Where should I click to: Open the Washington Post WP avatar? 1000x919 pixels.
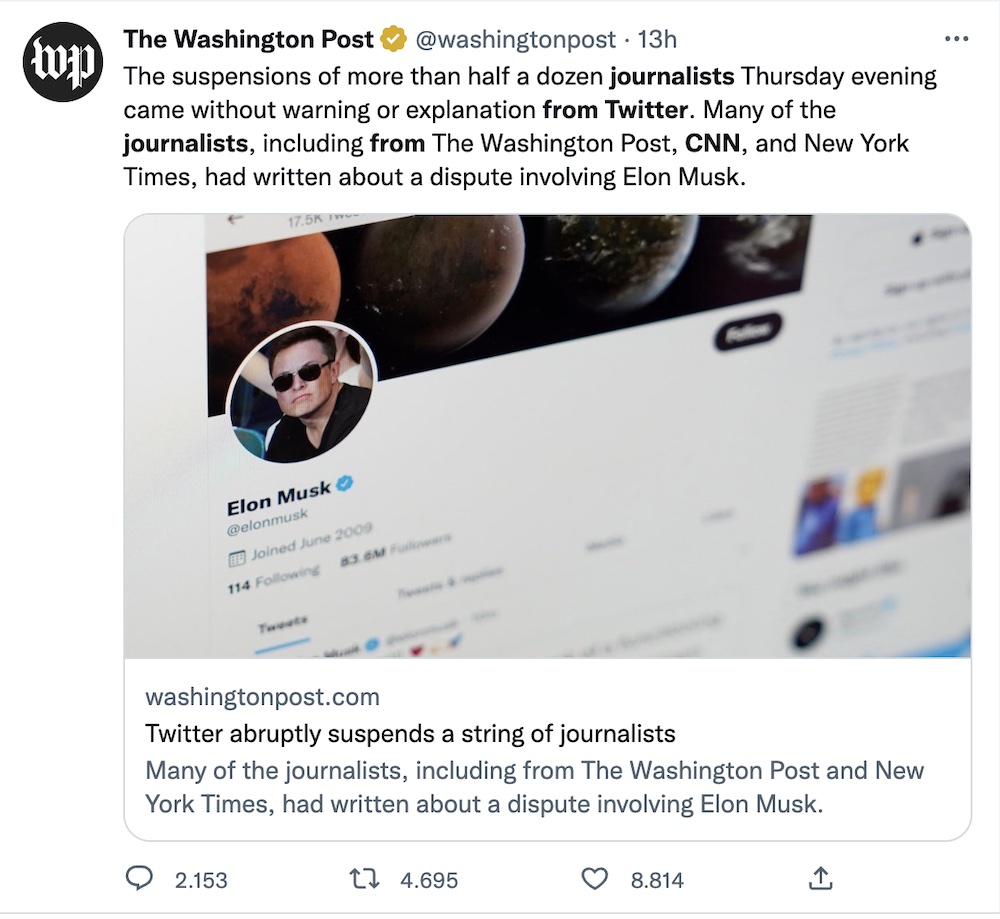(63, 62)
